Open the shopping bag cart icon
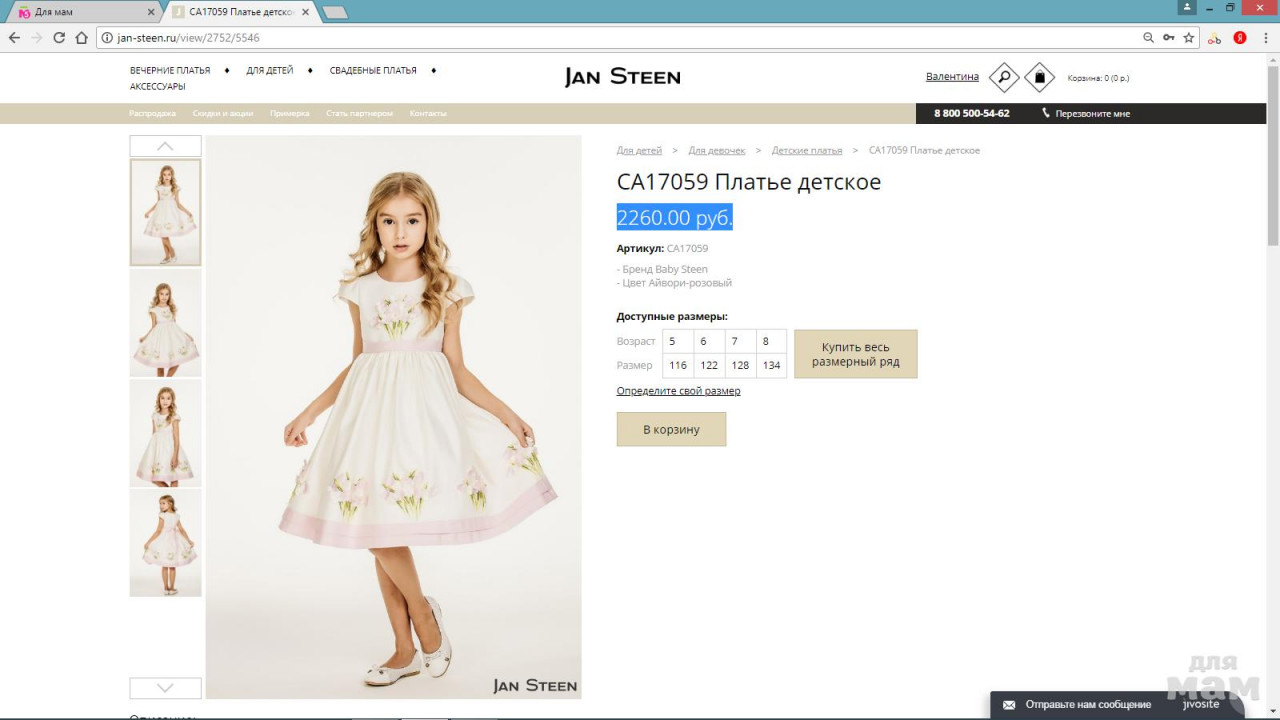Viewport: 1280px width, 720px height. (x=1040, y=78)
